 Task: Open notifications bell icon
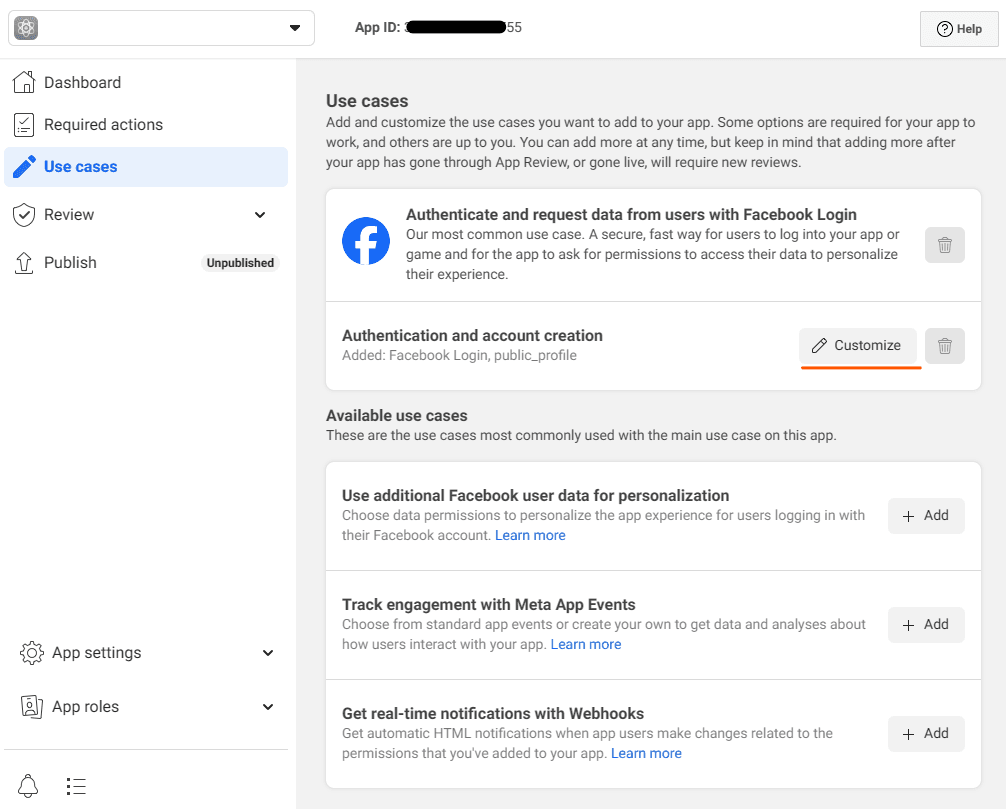tap(28, 786)
